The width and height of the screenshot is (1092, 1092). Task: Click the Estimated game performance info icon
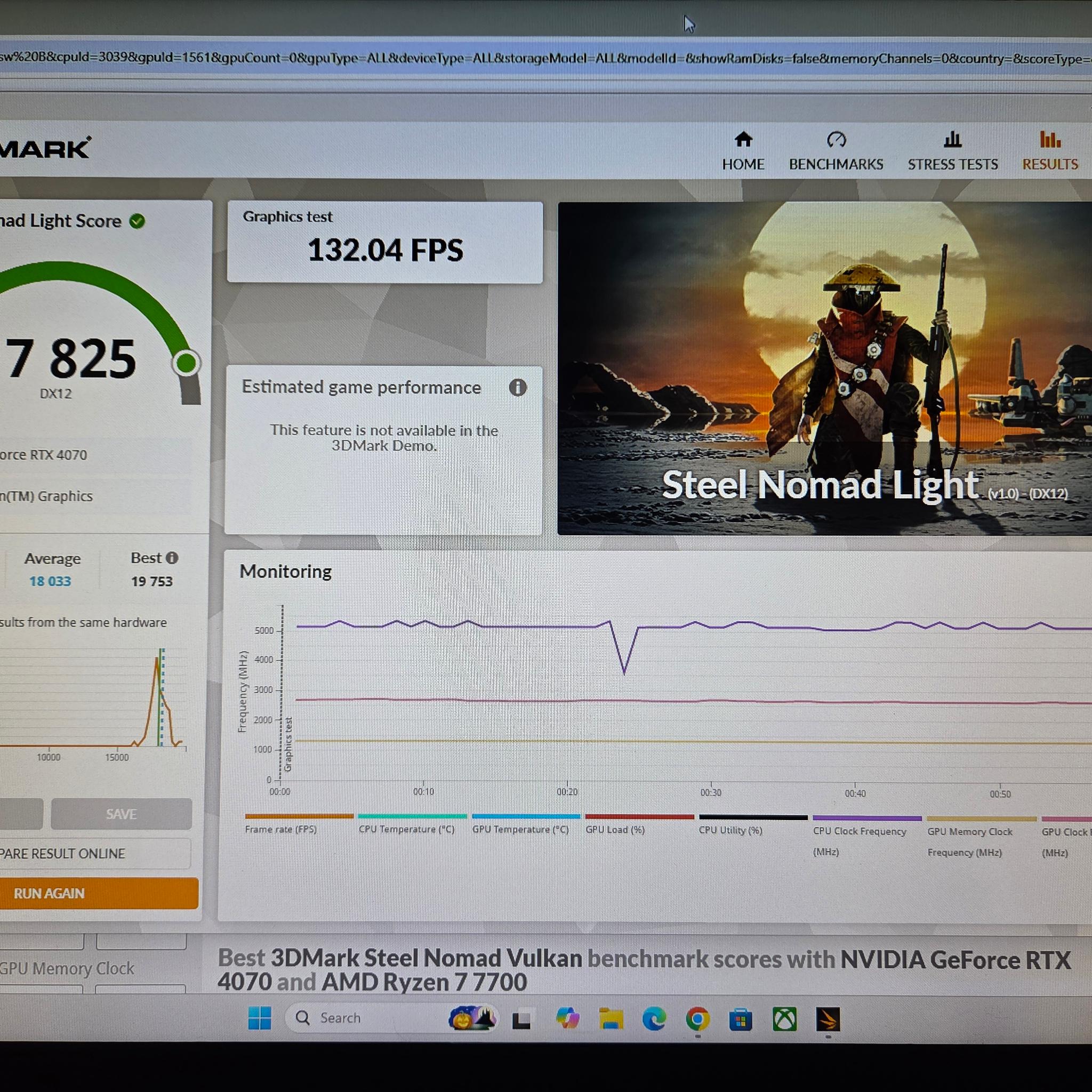click(x=518, y=387)
